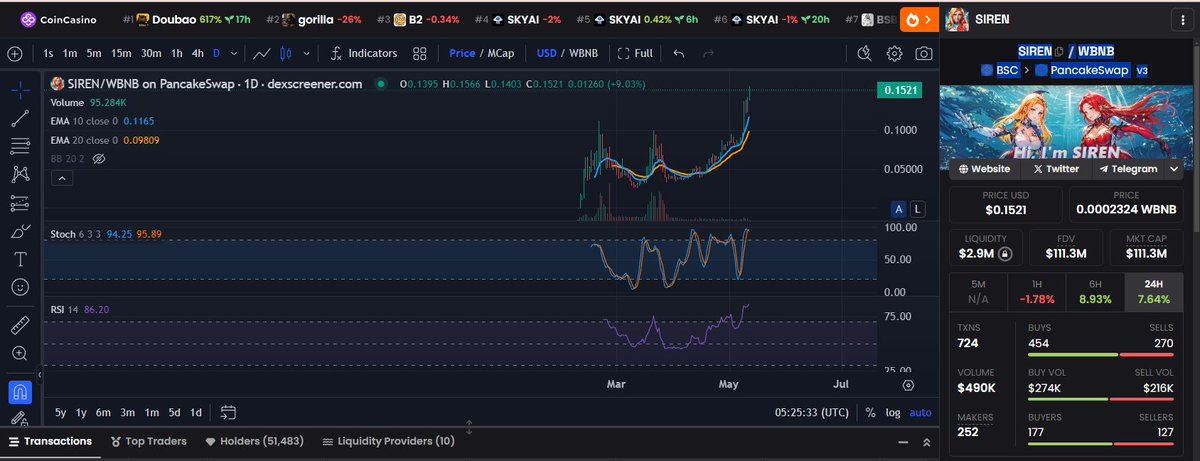This screenshot has height=461, width=1200.
Task: Open the chart style dropdown arrow
Action: 307,53
